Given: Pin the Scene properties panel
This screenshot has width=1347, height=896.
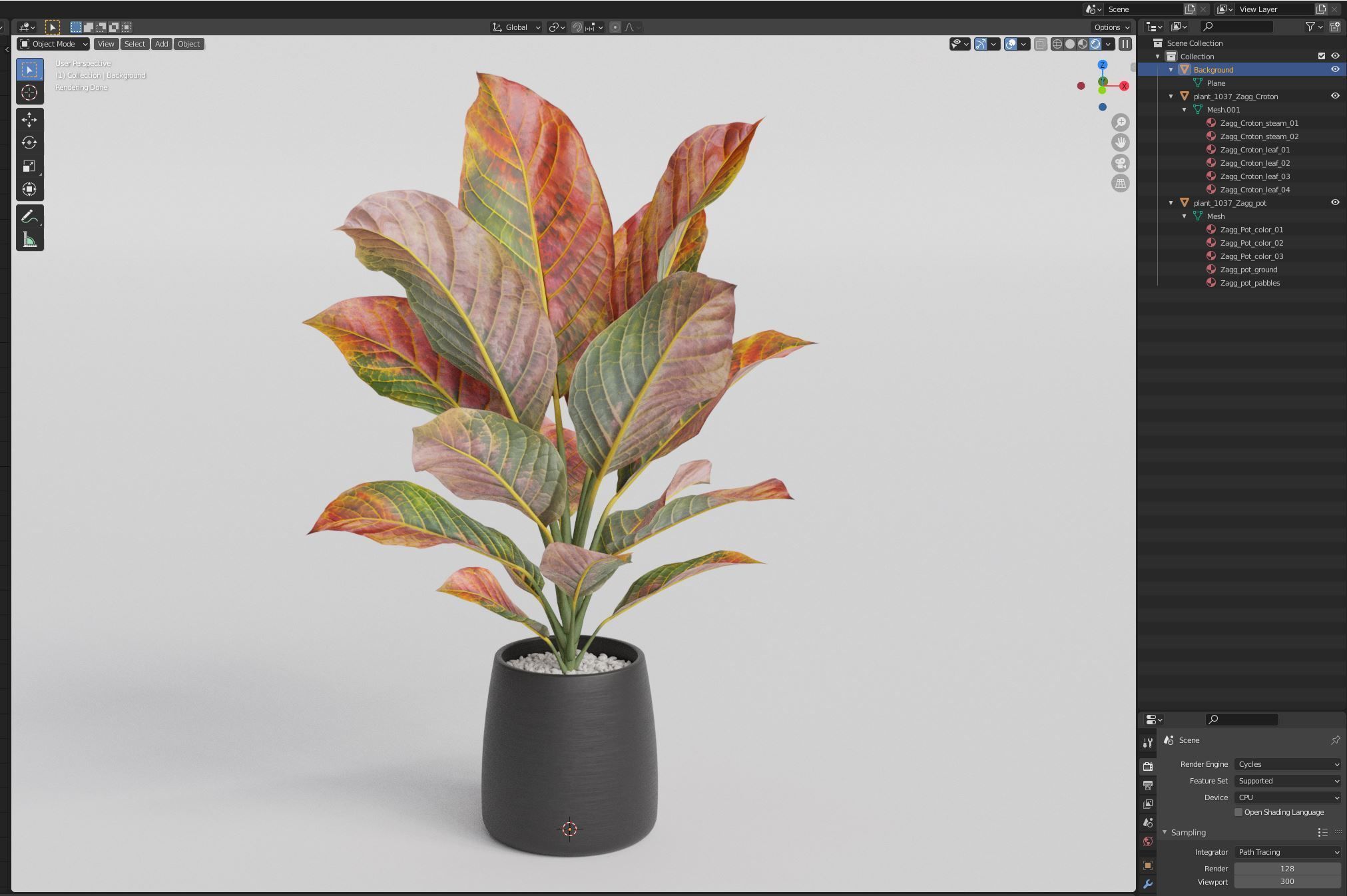Looking at the screenshot, I should [1335, 740].
